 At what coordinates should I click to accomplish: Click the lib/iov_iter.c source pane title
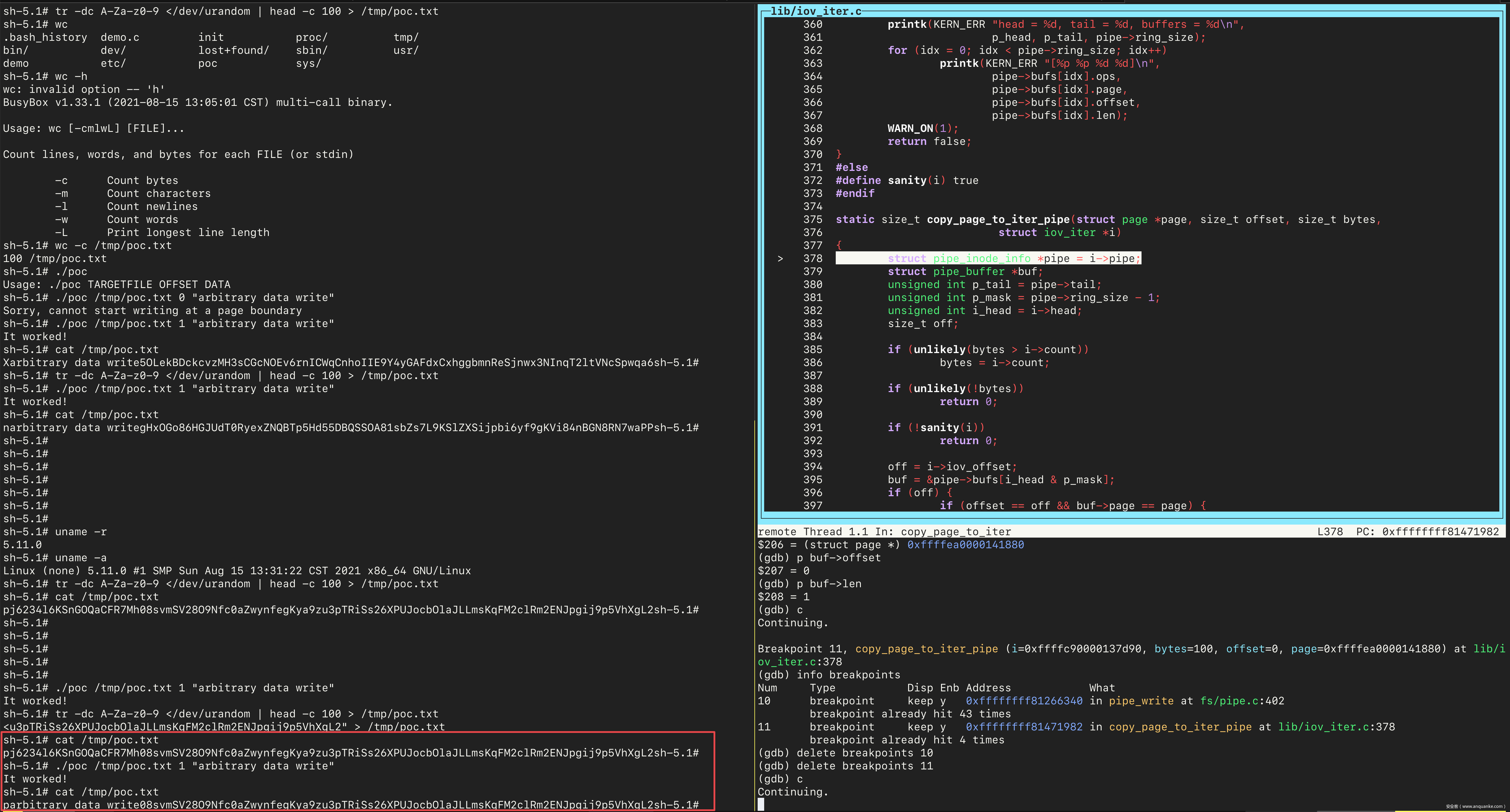coord(815,11)
